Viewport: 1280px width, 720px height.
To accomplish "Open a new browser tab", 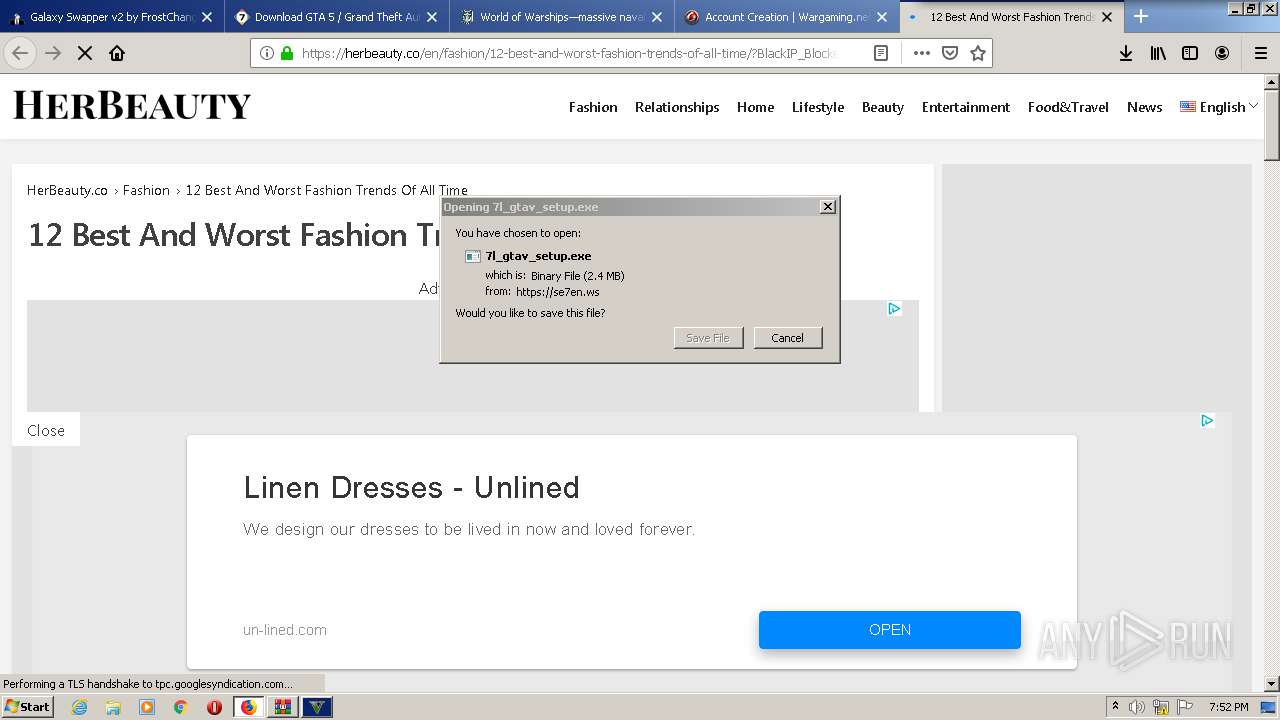I will tap(1141, 16).
